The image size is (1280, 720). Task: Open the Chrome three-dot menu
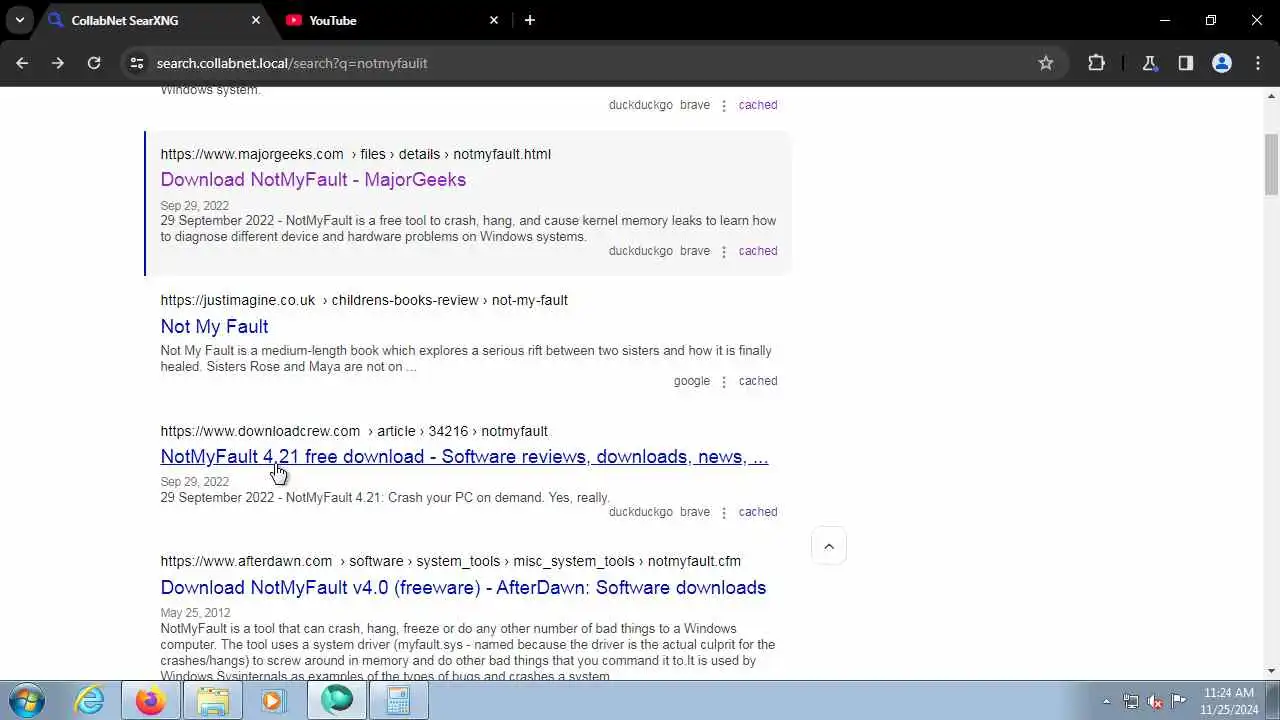pos(1258,63)
